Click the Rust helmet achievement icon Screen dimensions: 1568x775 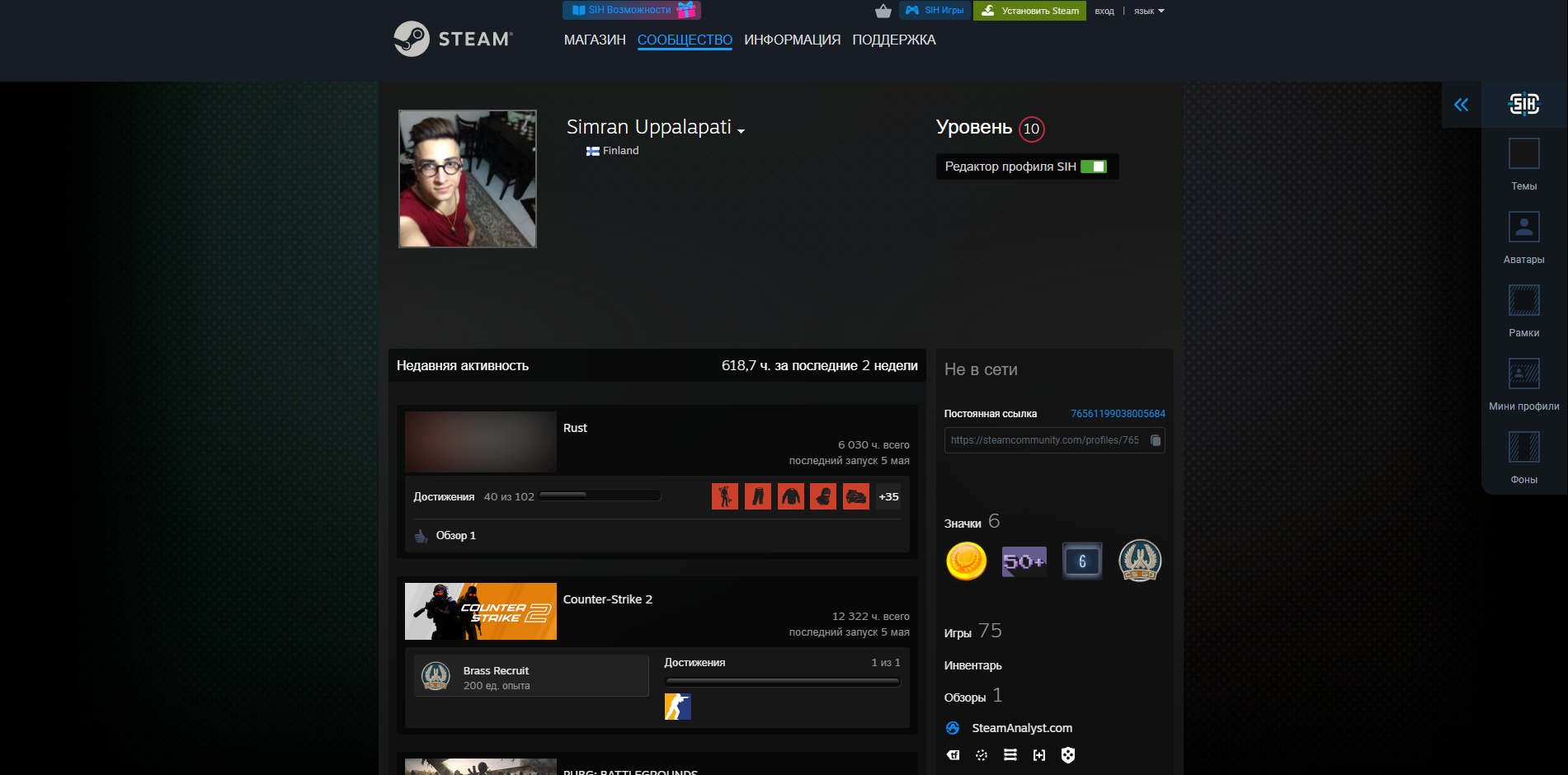point(823,496)
